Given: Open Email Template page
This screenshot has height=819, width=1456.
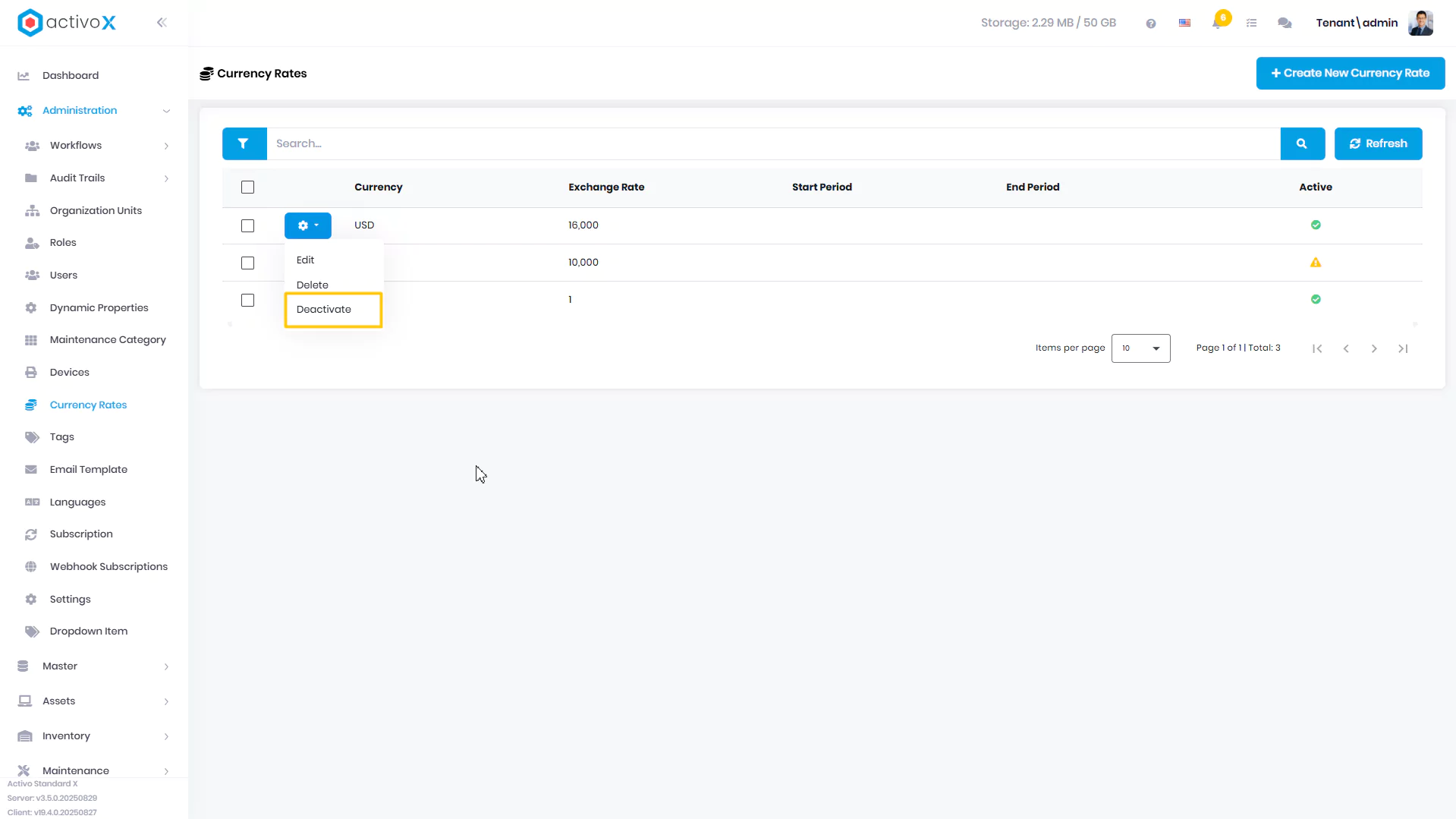Looking at the screenshot, I should (x=89, y=470).
